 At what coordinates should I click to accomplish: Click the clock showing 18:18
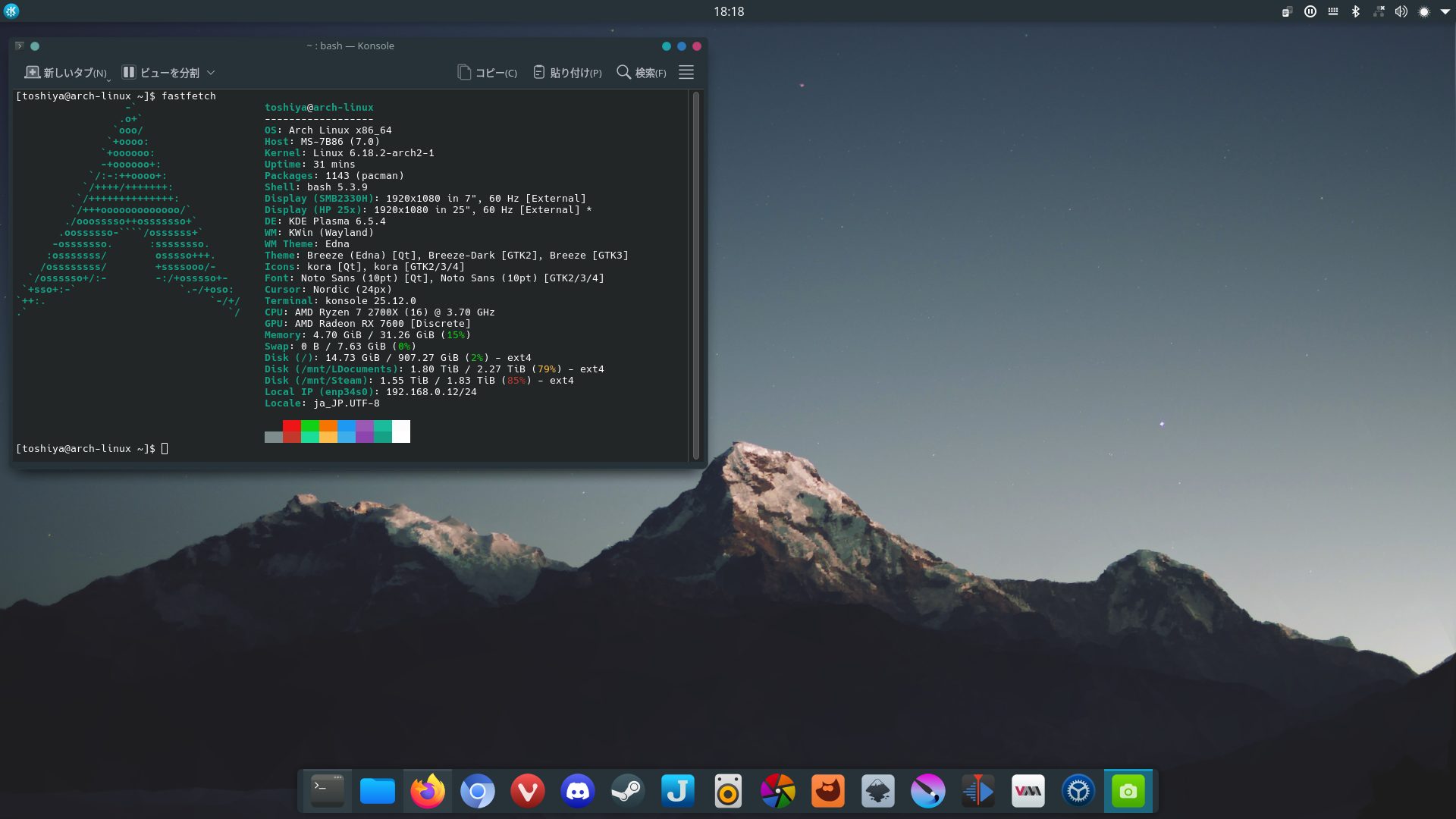click(x=728, y=11)
